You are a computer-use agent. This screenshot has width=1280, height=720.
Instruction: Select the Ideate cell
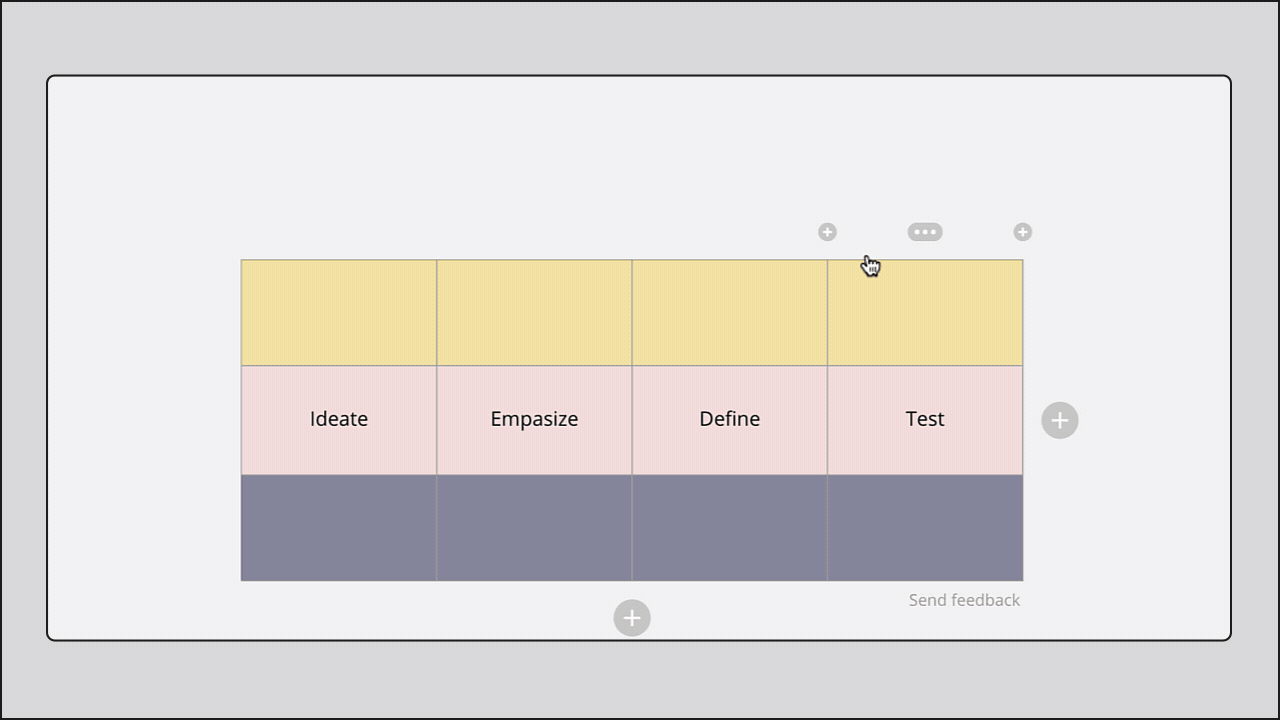tap(339, 420)
